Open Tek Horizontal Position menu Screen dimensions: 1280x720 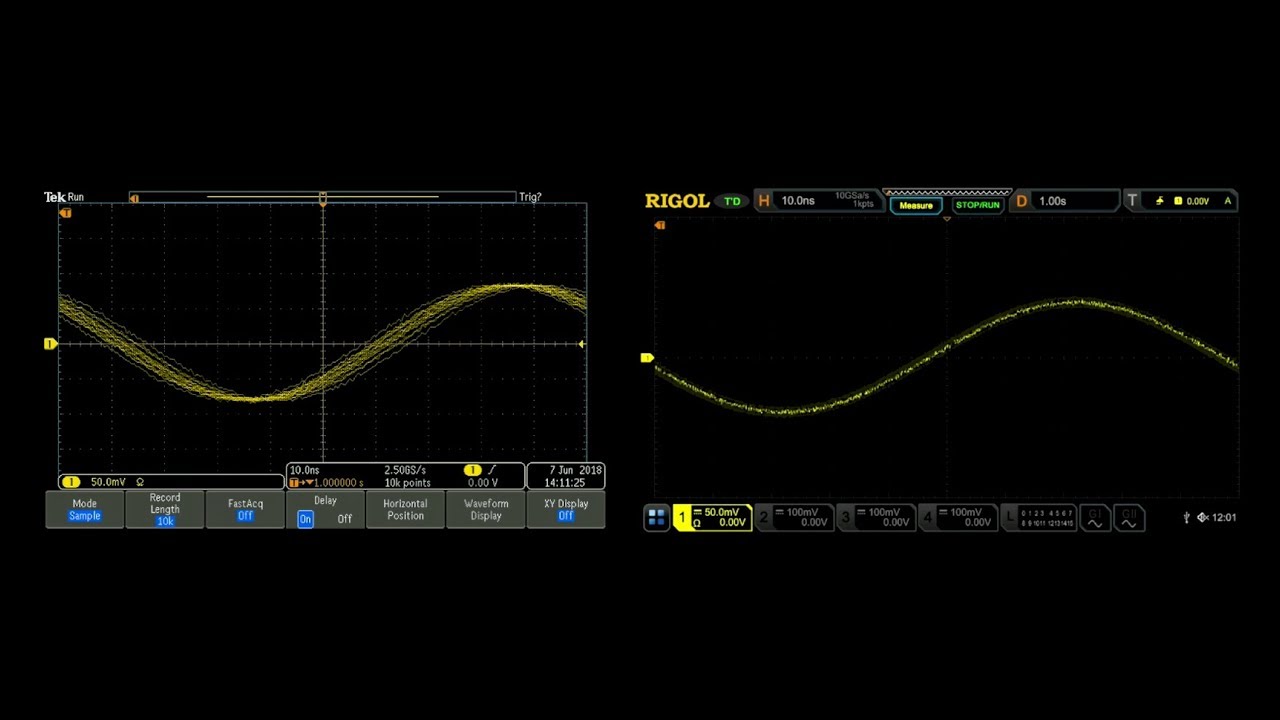tap(405, 510)
